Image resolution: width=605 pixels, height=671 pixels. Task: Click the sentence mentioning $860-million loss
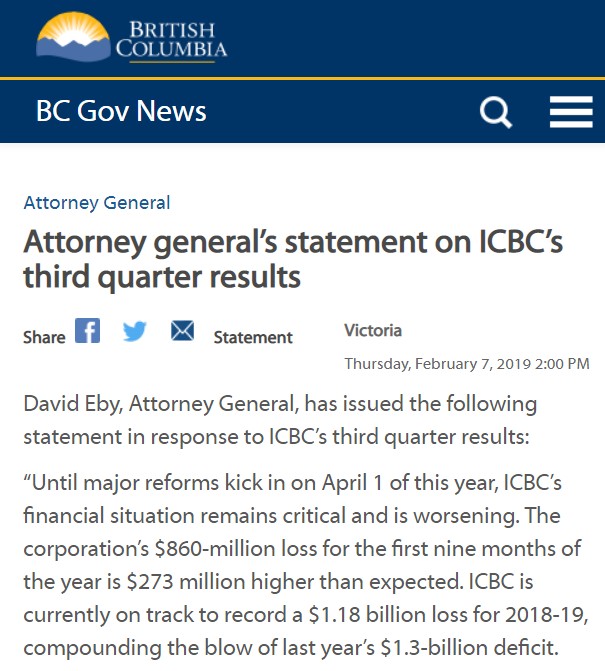pos(302,549)
